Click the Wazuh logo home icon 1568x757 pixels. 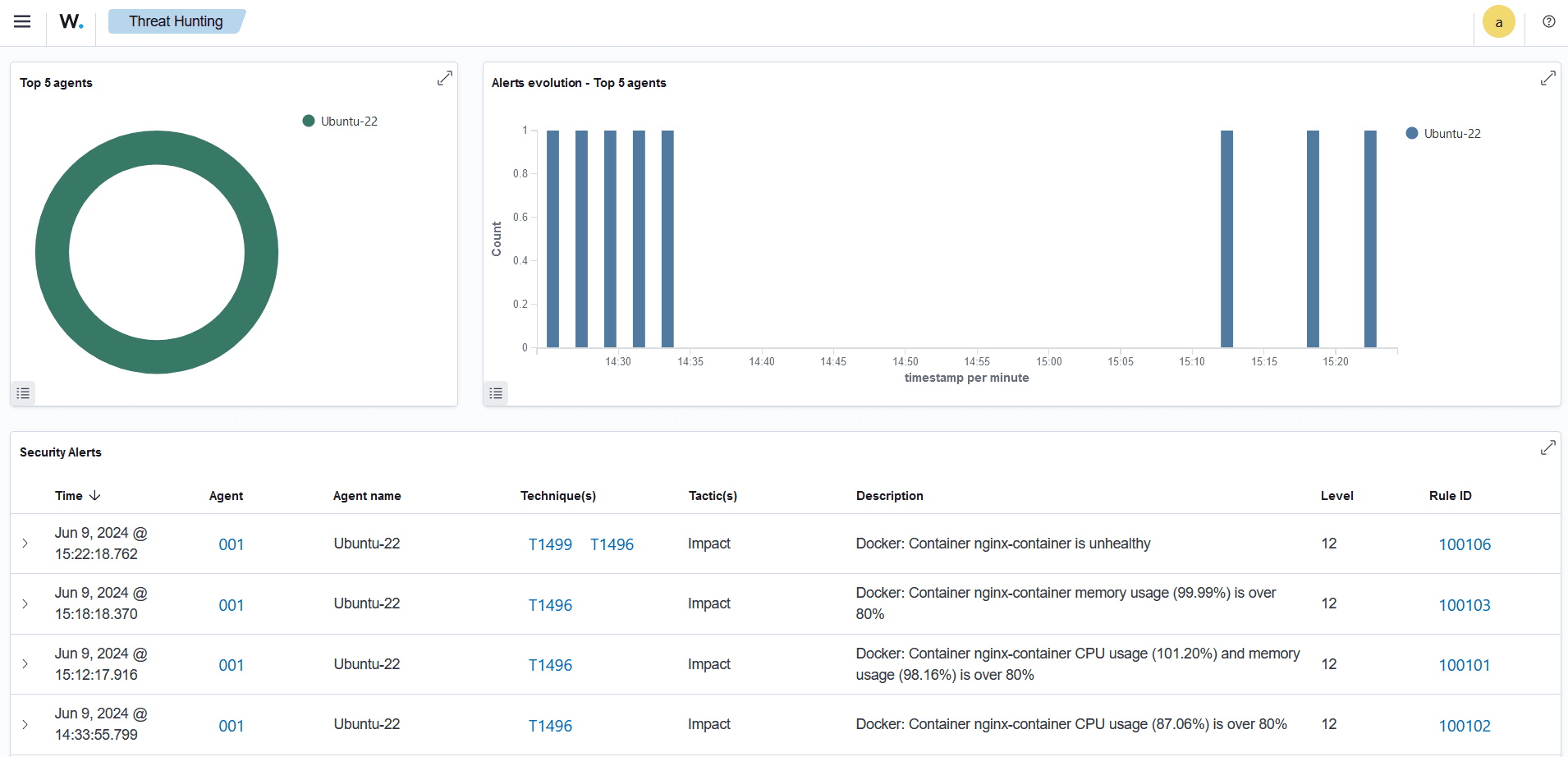pyautogui.click(x=71, y=22)
